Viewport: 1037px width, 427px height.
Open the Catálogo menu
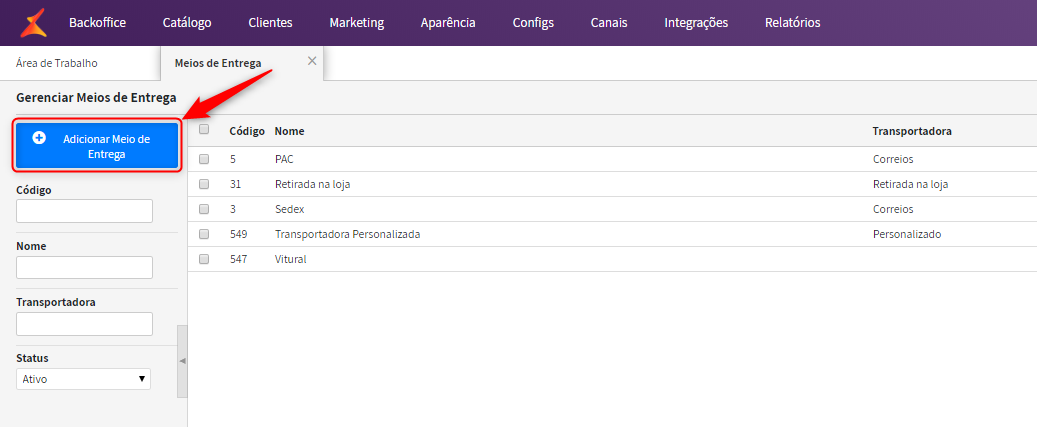(187, 22)
